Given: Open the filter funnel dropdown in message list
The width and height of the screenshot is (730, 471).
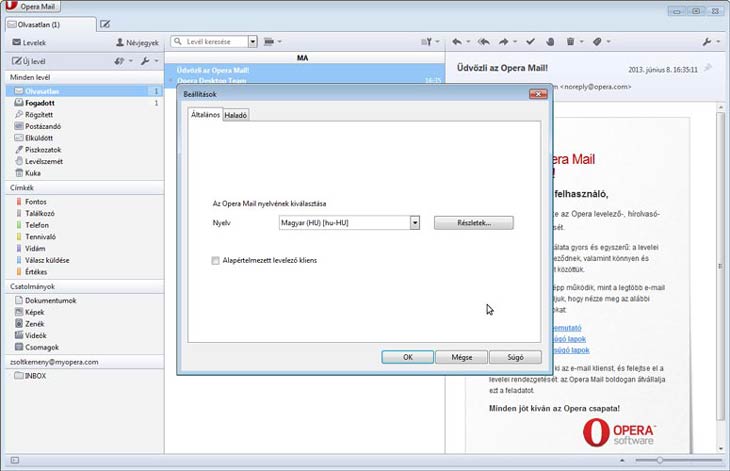Looking at the screenshot, I should pos(428,42).
